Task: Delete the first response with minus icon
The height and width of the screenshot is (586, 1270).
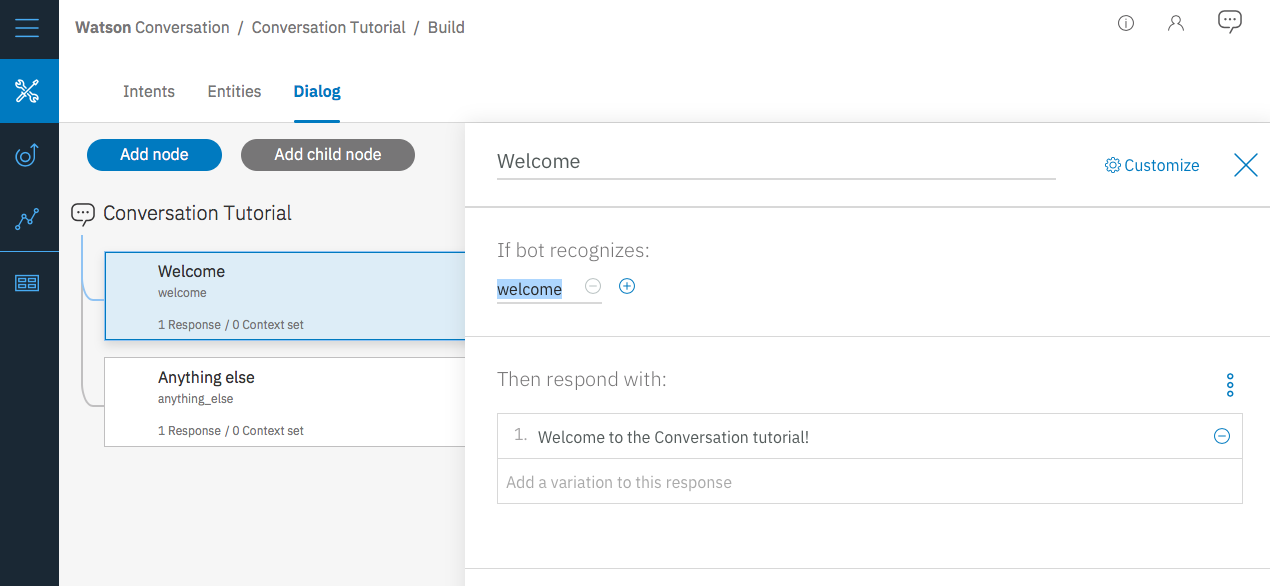Action: click(x=1221, y=436)
